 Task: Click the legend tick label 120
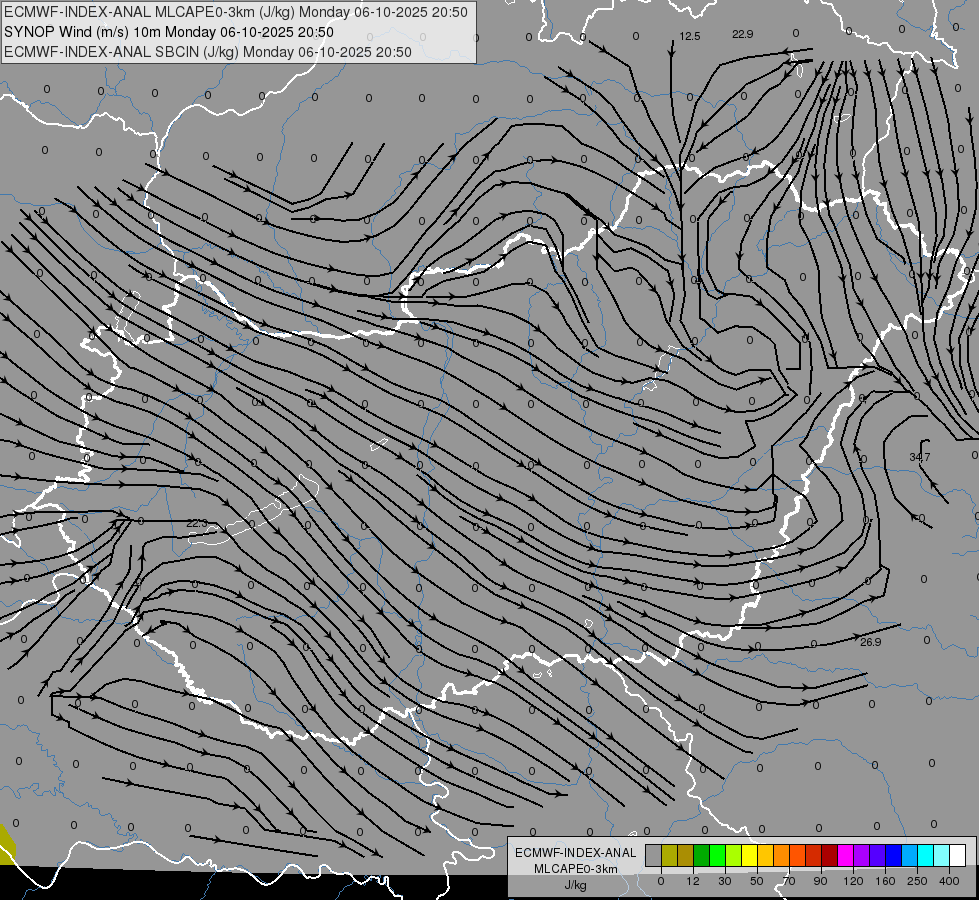[x=854, y=881]
